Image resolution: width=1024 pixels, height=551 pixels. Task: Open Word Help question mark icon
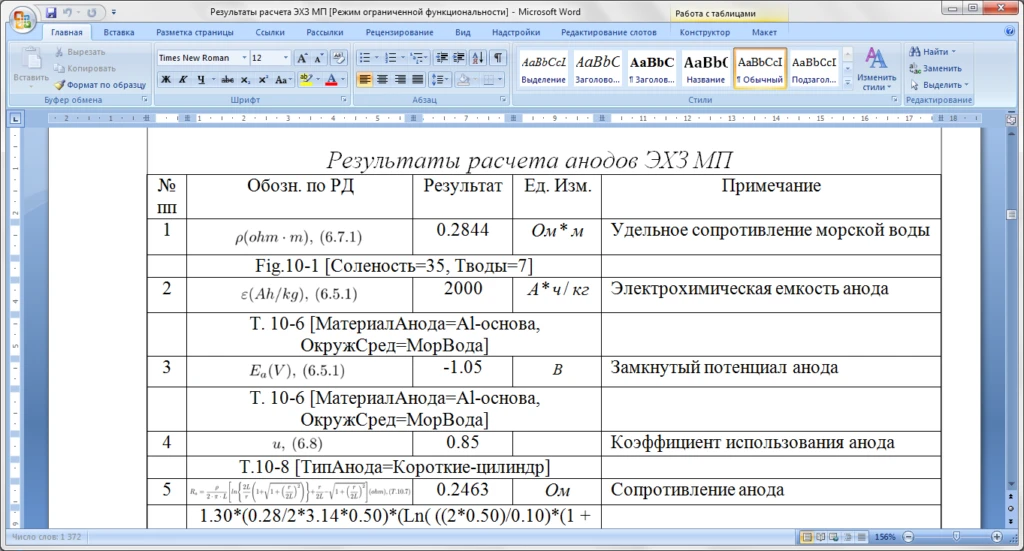pyautogui.click(x=1010, y=32)
